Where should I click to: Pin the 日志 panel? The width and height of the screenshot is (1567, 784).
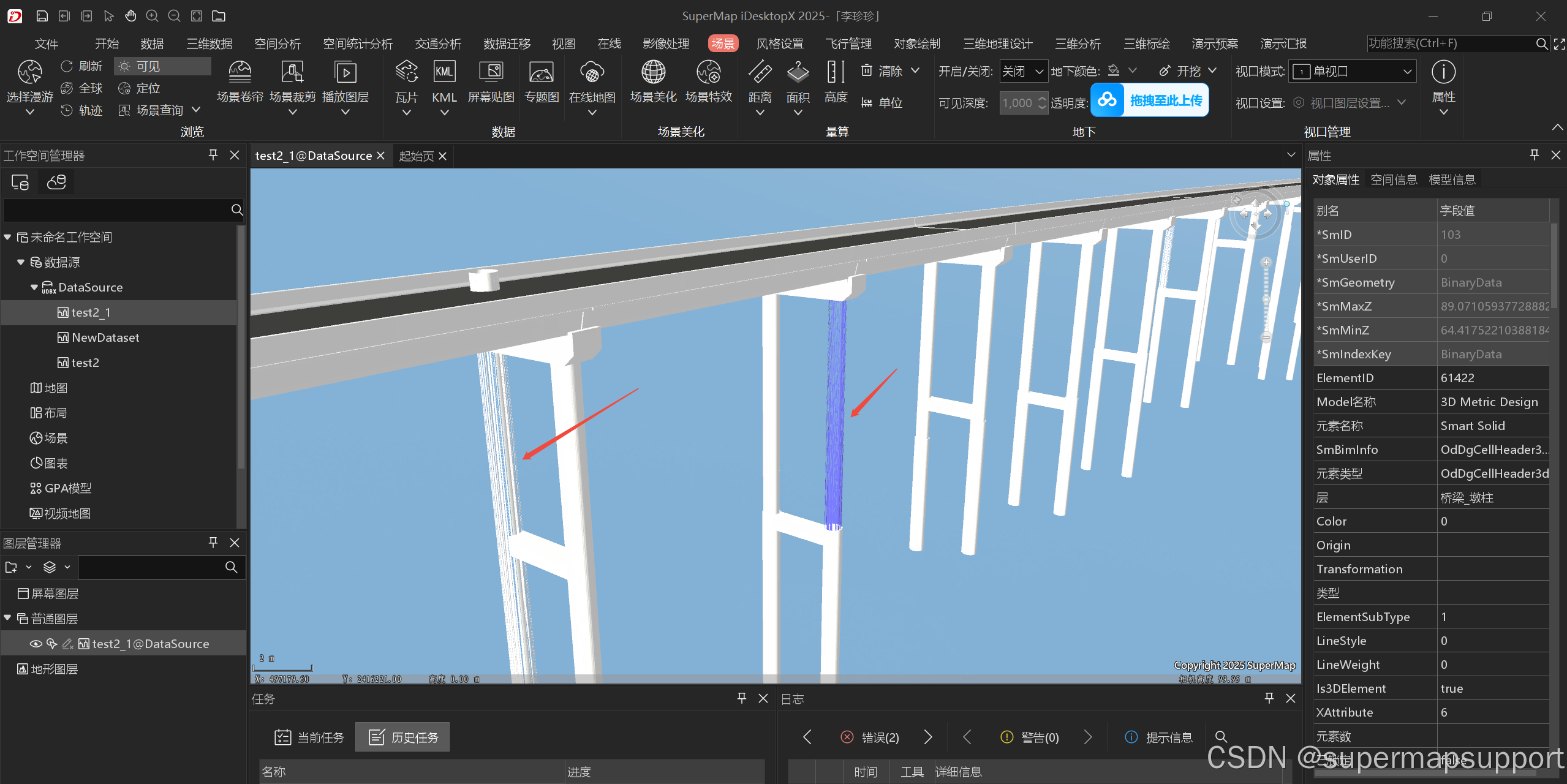click(x=1269, y=698)
